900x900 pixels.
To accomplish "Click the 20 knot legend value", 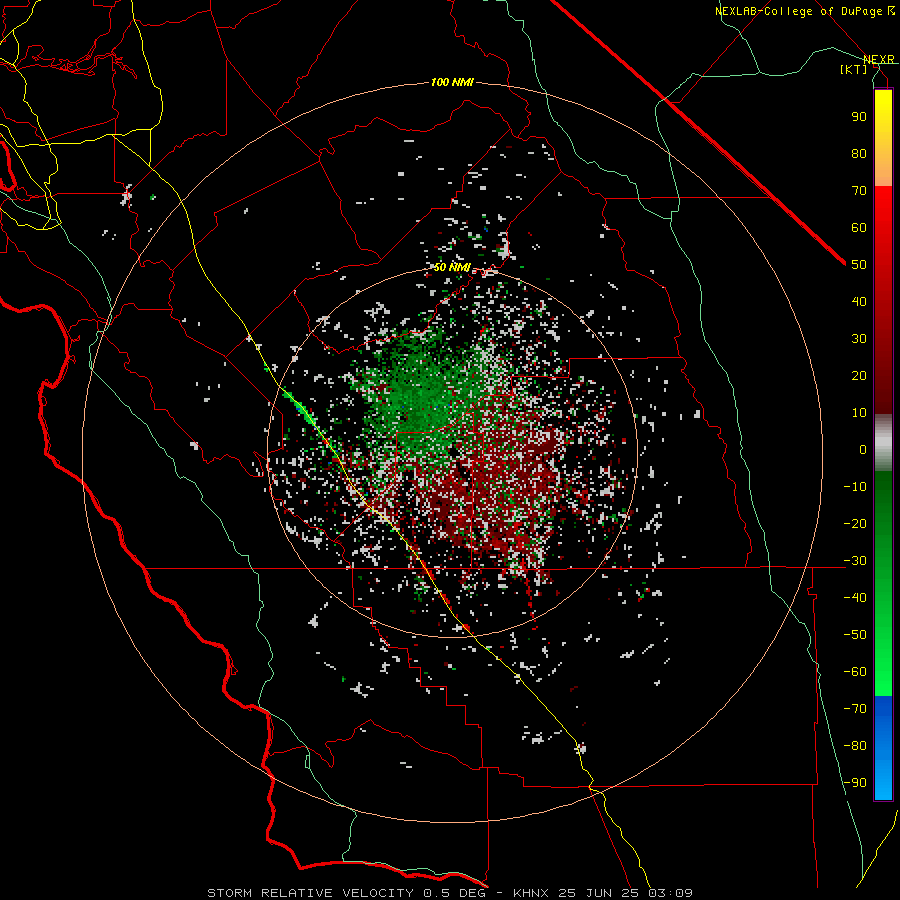I will [859, 375].
